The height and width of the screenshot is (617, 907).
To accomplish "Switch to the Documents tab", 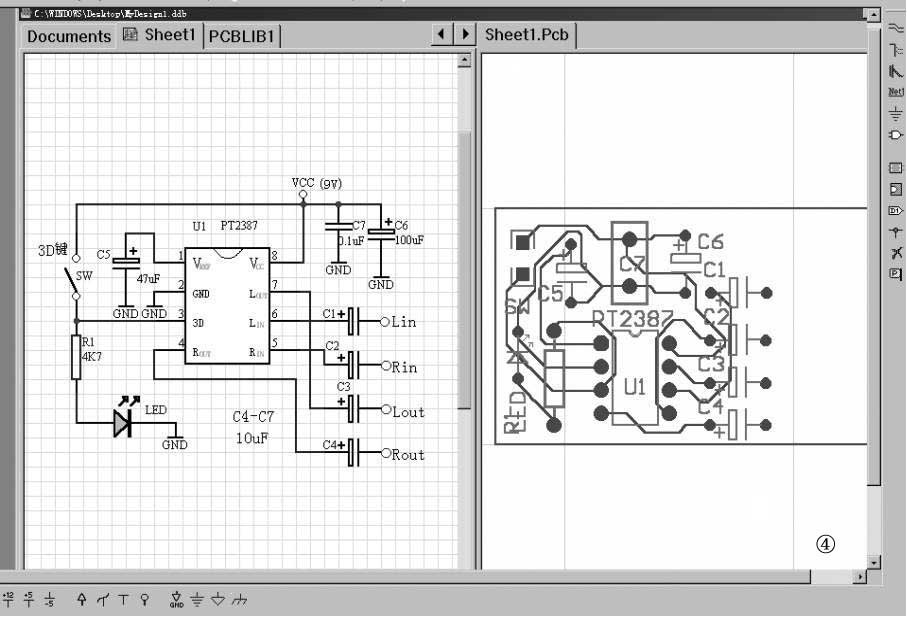I will (x=68, y=36).
